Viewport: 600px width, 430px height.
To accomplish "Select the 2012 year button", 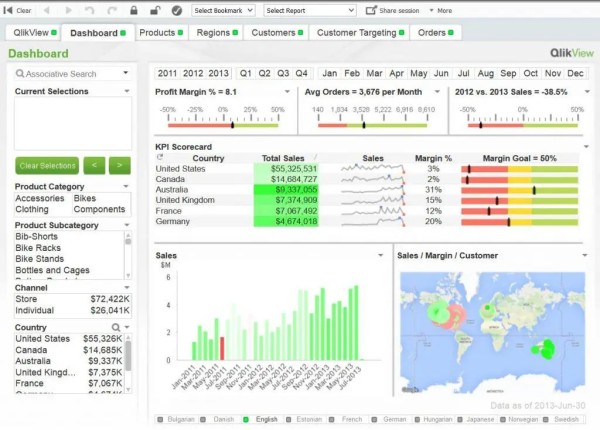I will (x=192, y=73).
